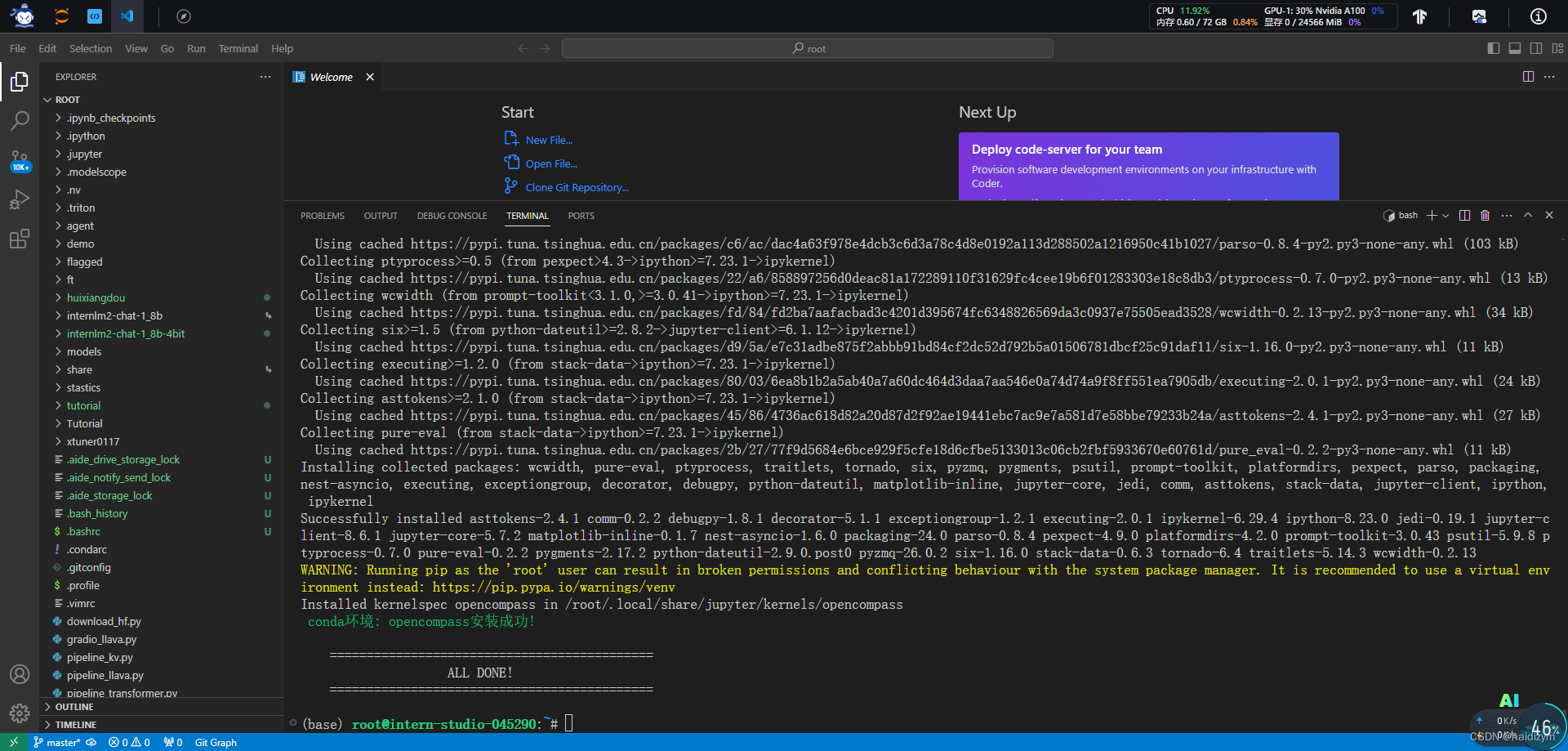
Task: Toggle the primary side bar visibility
Action: (1494, 48)
